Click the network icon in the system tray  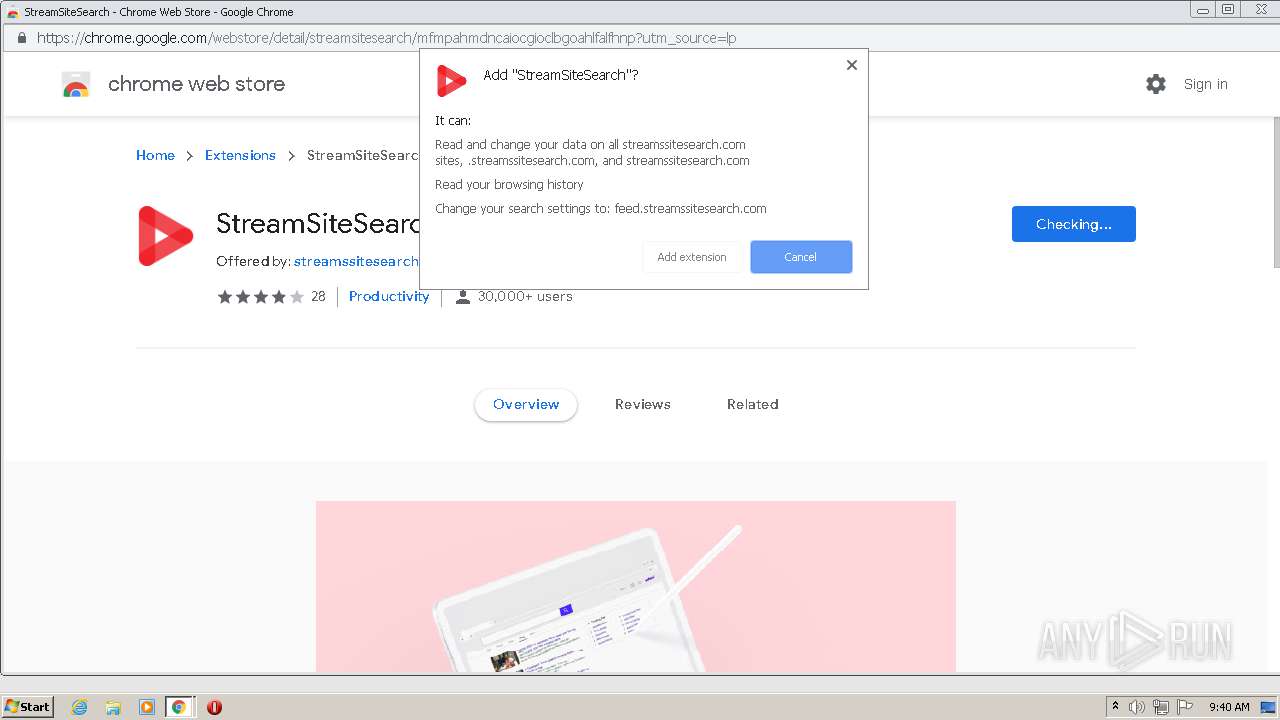click(x=1161, y=707)
